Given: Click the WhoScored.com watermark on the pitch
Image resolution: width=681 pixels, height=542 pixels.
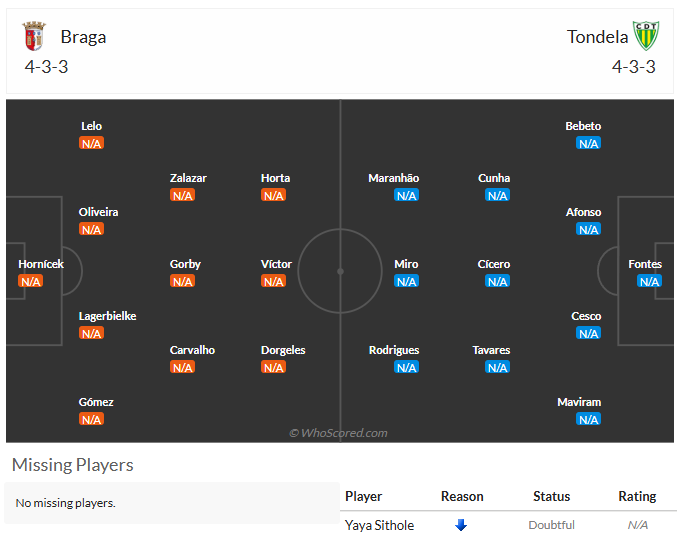Looking at the screenshot, I should (x=338, y=433).
